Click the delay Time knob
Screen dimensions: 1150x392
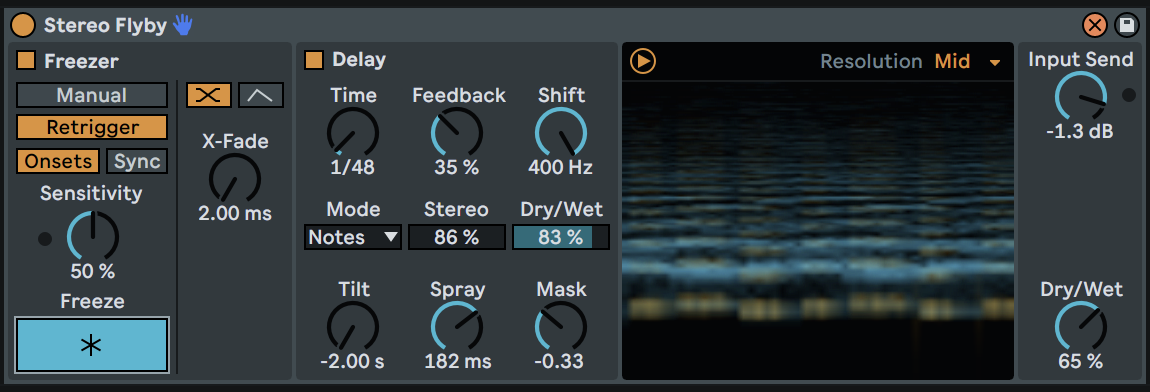point(353,133)
